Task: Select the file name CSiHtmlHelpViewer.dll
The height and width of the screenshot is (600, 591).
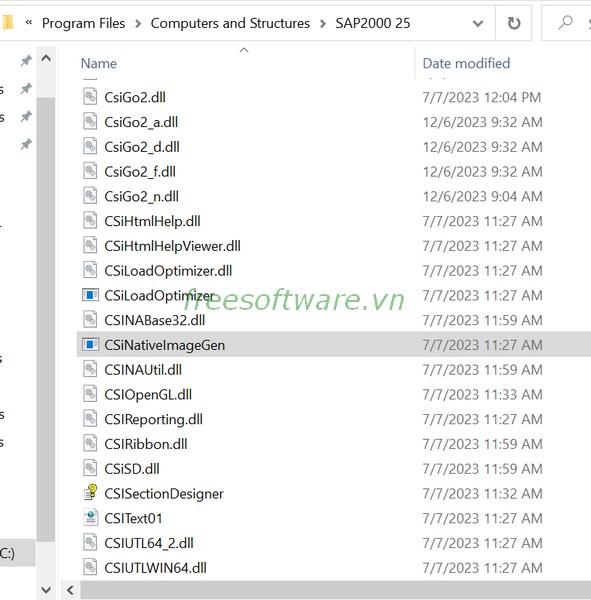Action: click(x=173, y=246)
